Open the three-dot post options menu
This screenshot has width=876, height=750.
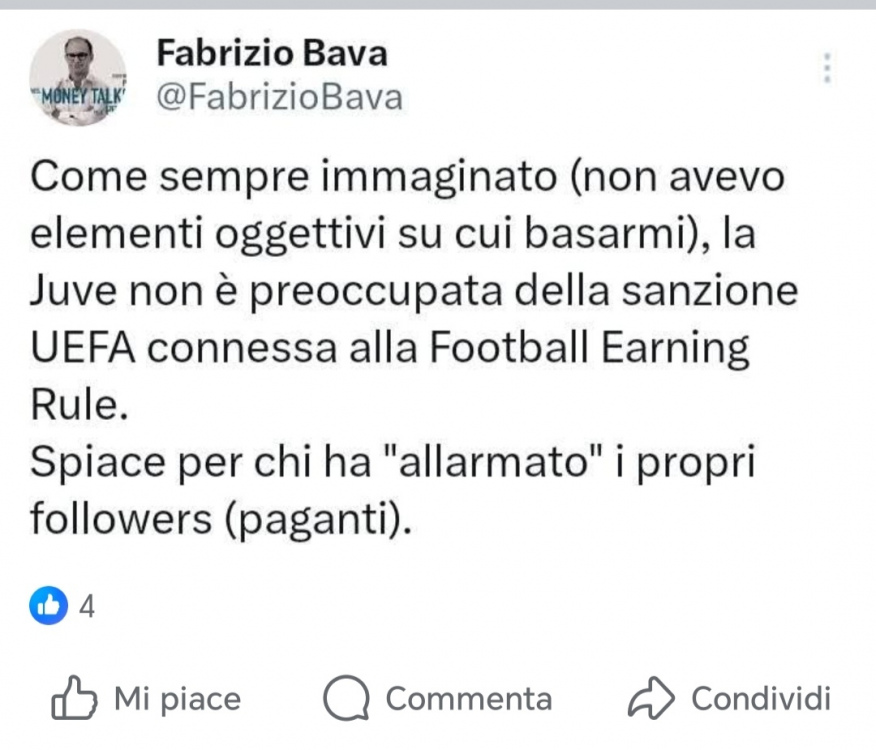827,67
